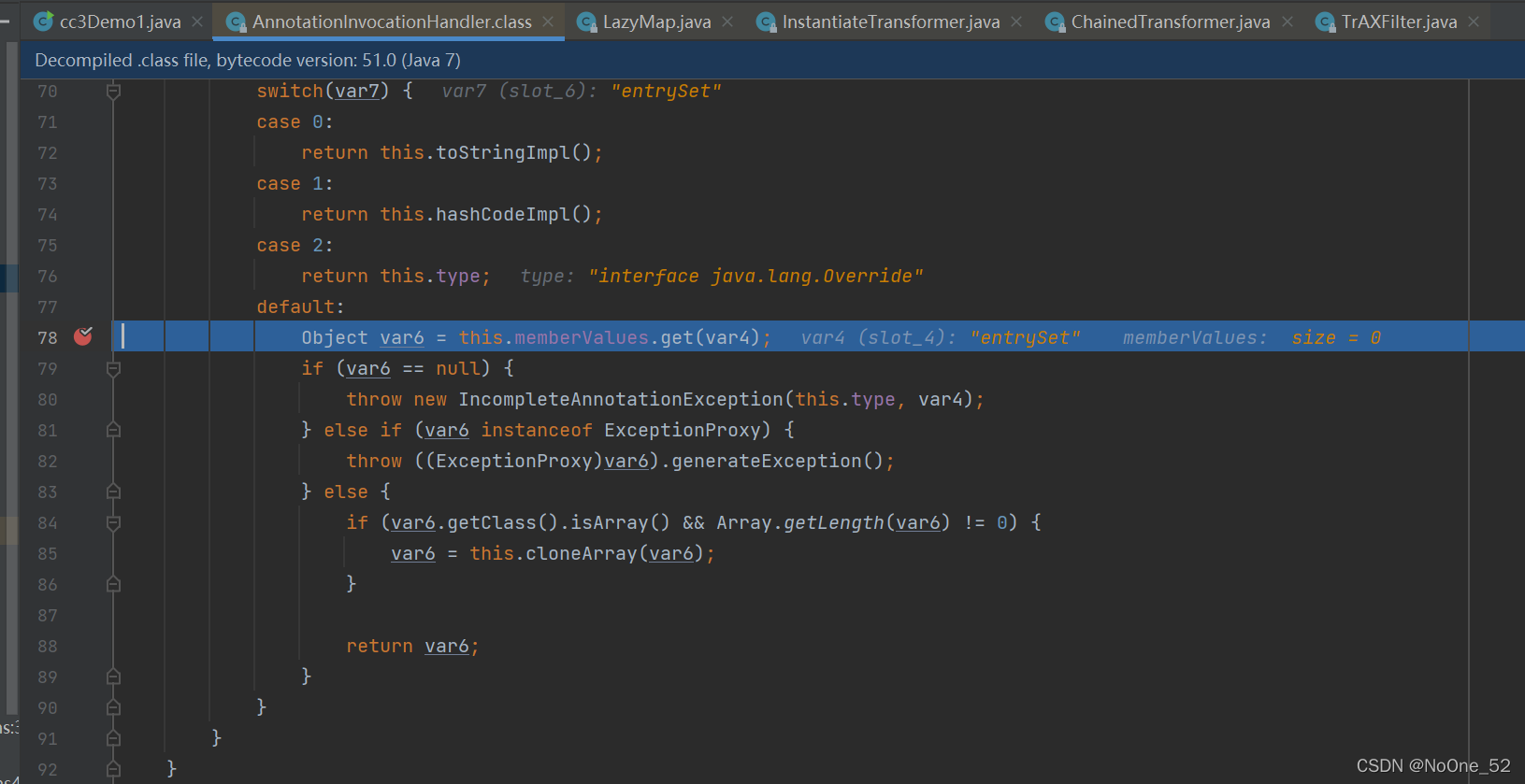This screenshot has height=784, width=1525.
Task: Switch to InstantiateTransformer.java tab
Action: [891, 21]
